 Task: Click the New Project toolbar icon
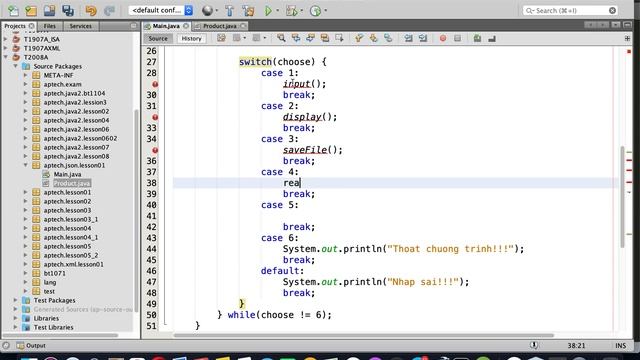click(31, 11)
